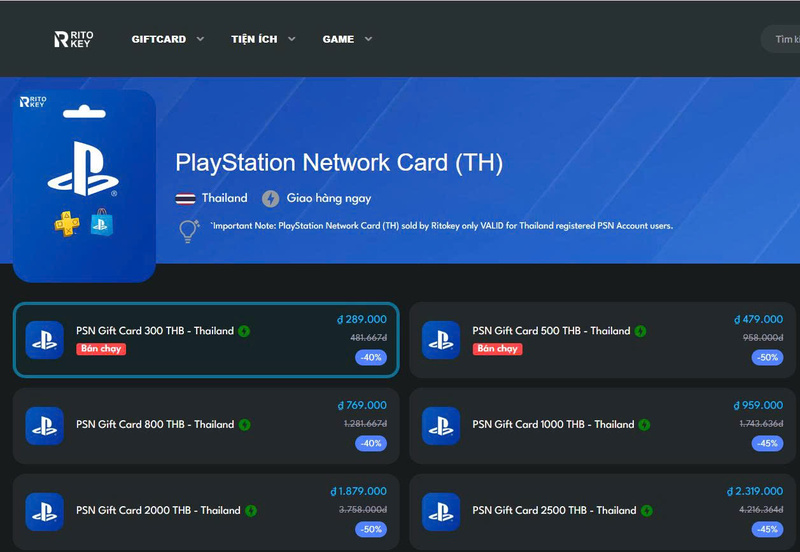Click the -50% badge on 500 THB card

[x=767, y=357]
